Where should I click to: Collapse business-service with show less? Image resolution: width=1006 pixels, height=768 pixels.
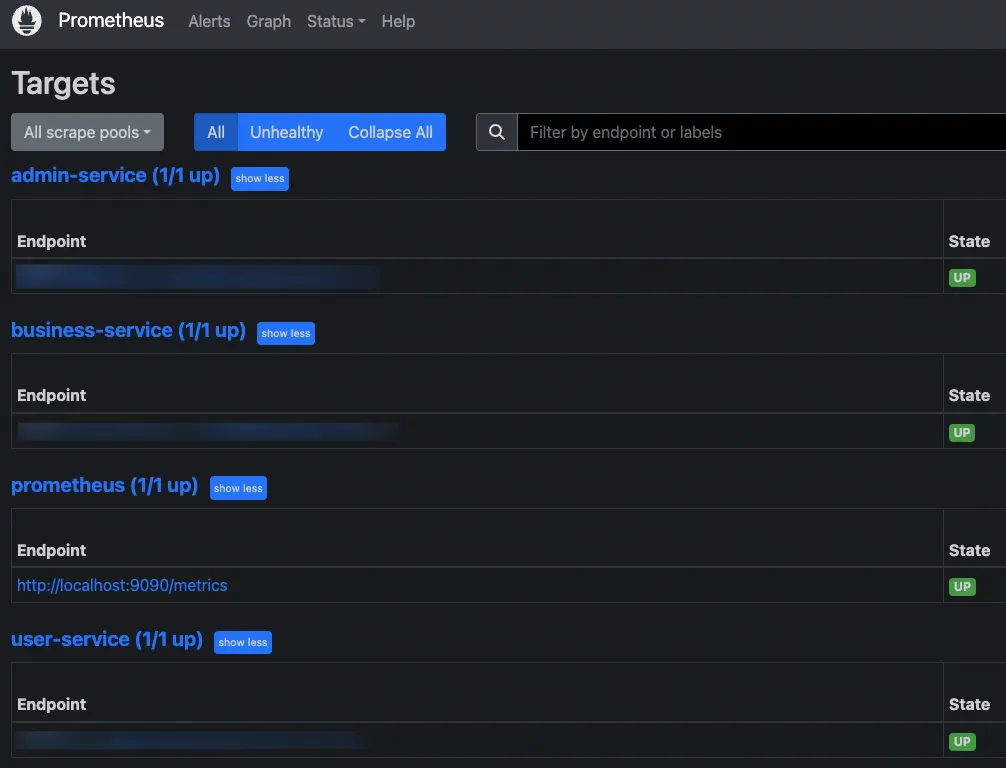(x=286, y=333)
